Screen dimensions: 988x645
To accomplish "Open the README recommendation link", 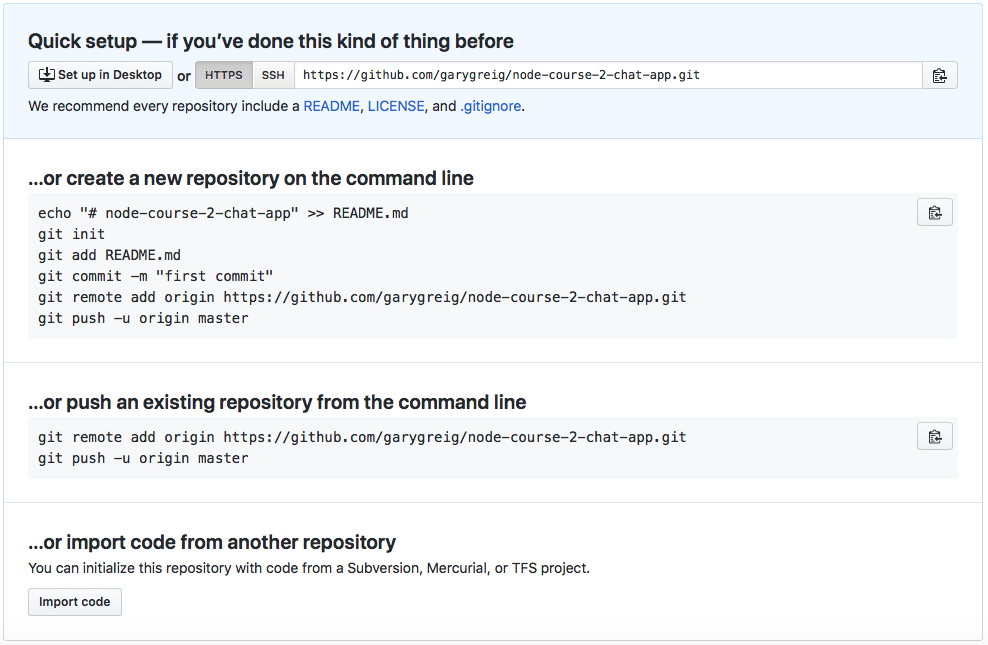I will pos(331,106).
